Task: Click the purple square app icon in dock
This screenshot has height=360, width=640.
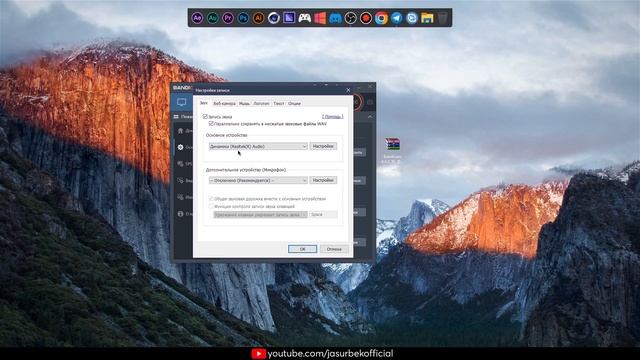Action: (289, 18)
